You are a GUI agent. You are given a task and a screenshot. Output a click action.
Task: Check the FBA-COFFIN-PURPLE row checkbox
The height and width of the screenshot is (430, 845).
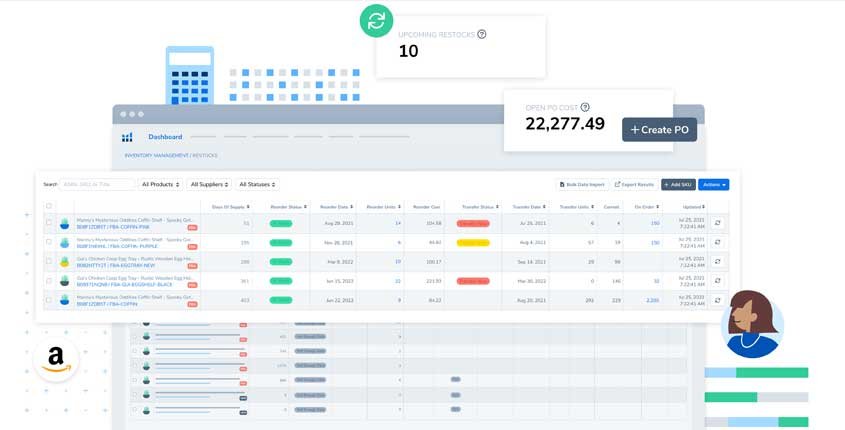(49, 242)
